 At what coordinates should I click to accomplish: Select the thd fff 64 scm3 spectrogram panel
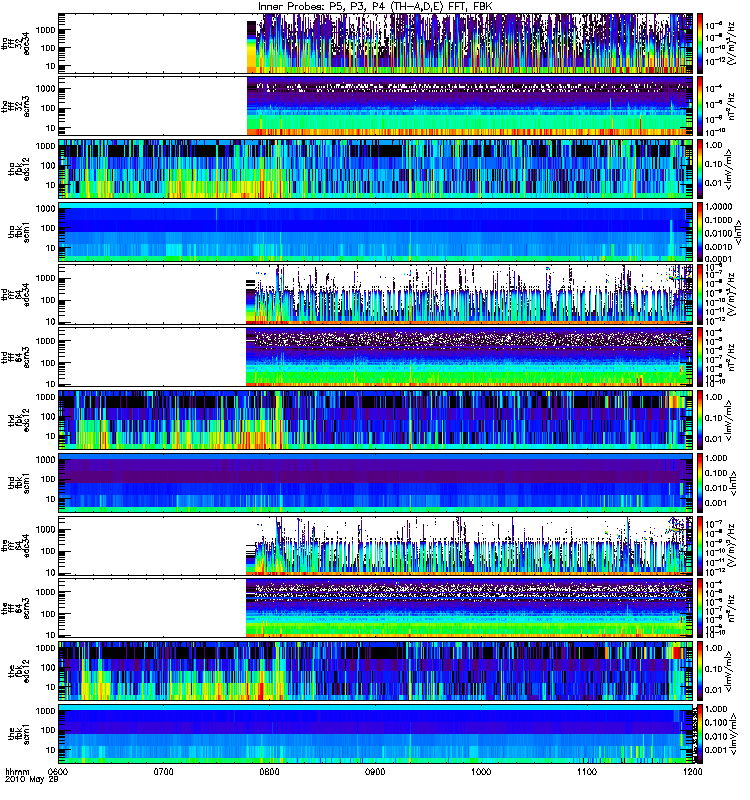(x=376, y=357)
